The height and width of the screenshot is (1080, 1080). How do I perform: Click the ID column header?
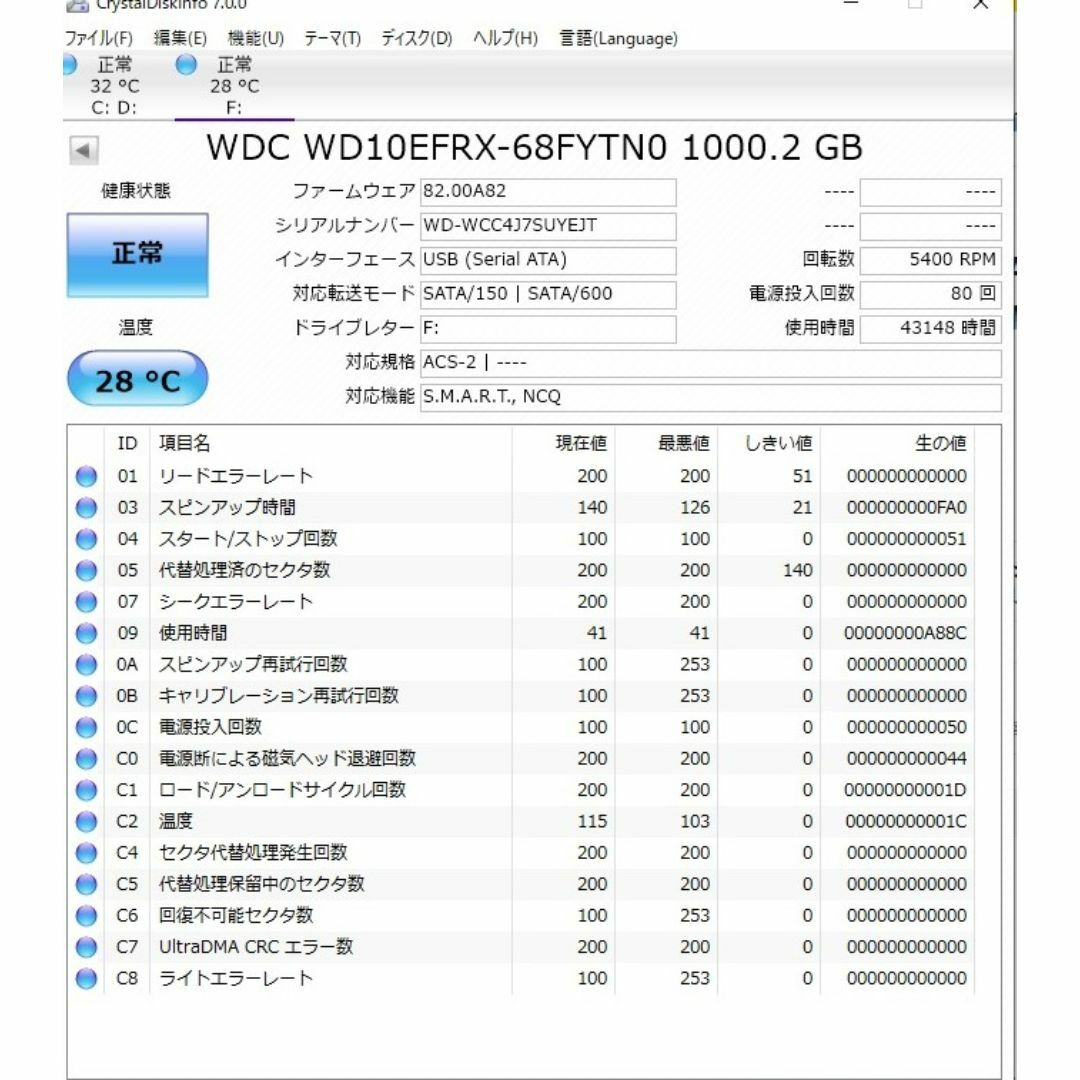click(127, 444)
